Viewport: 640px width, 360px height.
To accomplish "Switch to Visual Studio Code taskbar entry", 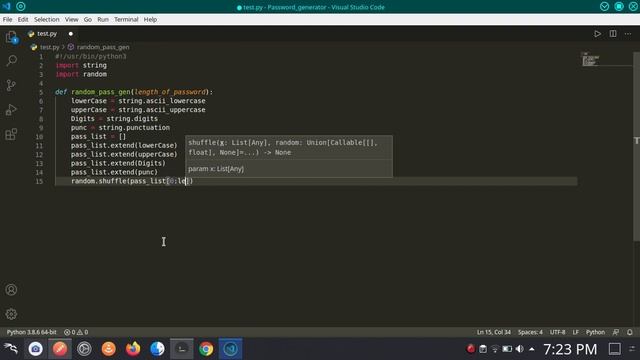I will point(231,349).
